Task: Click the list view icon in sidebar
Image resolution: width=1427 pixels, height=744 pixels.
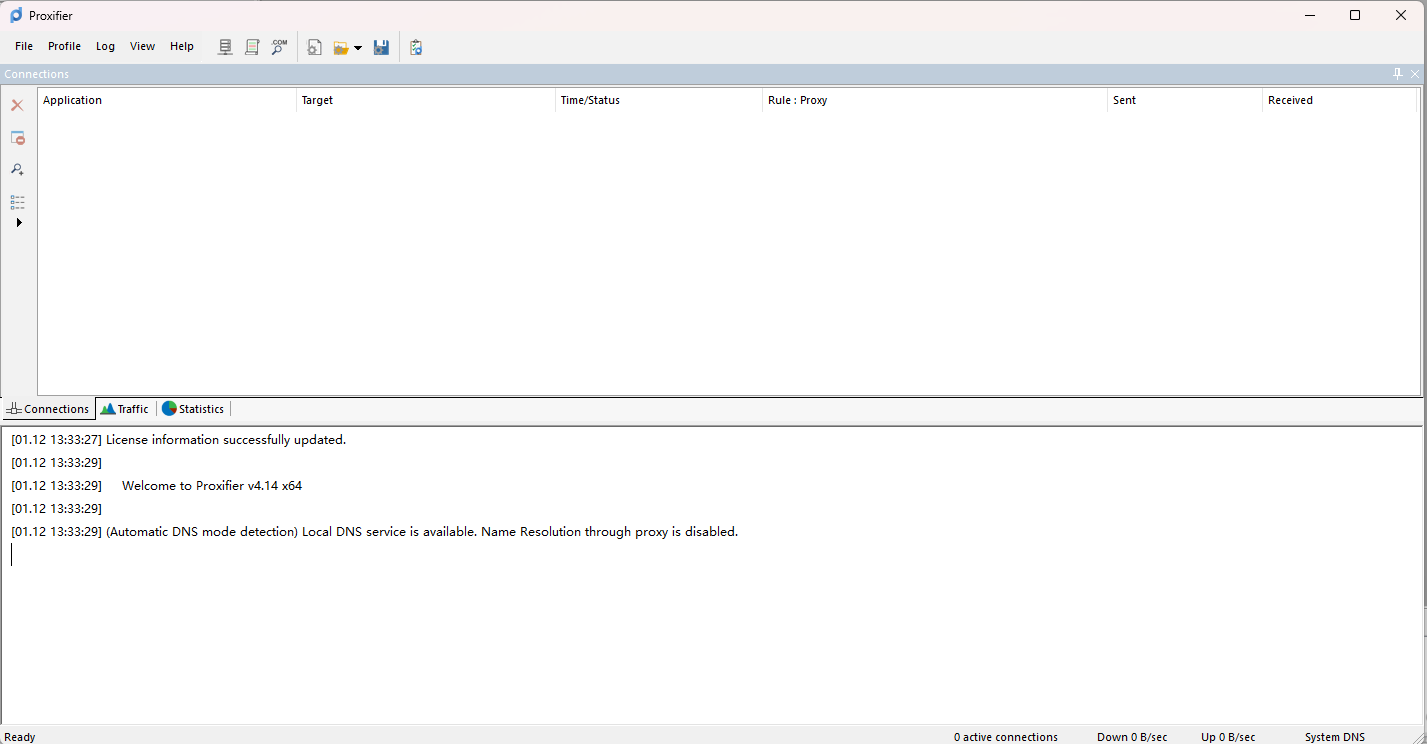Action: point(17,202)
